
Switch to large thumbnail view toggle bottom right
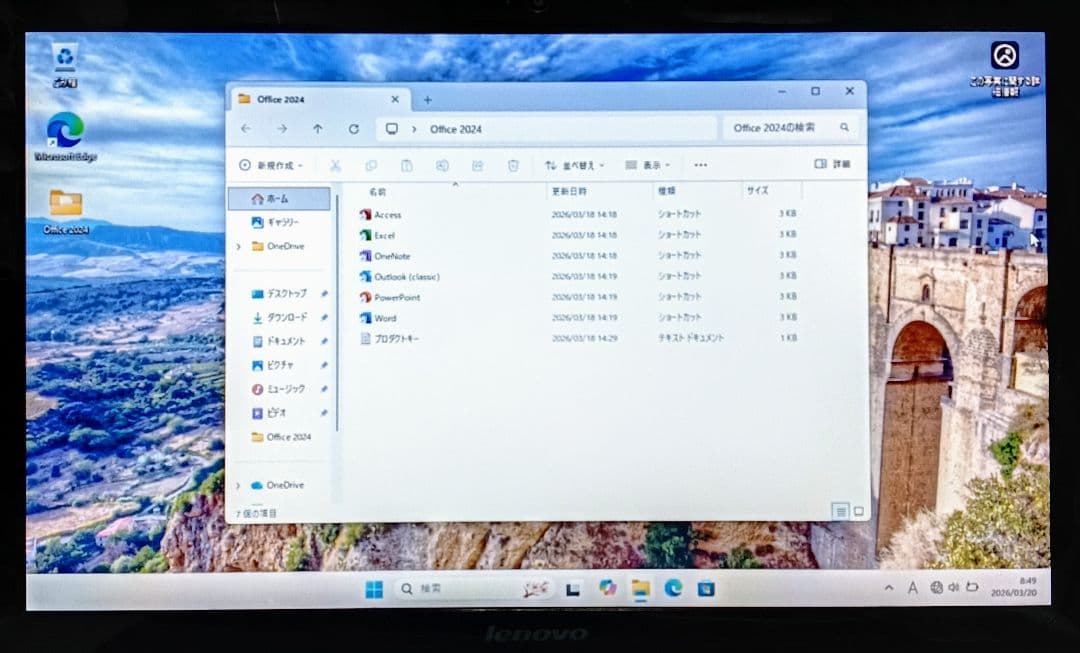pos(858,510)
